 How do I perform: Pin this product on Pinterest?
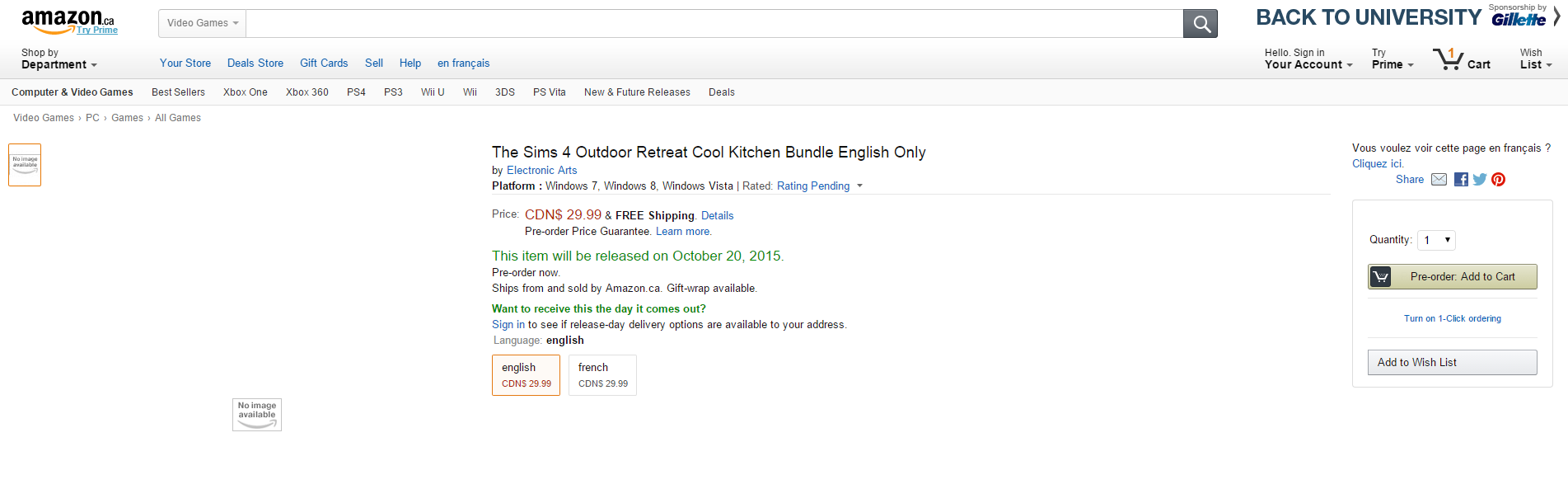pyautogui.click(x=1498, y=180)
